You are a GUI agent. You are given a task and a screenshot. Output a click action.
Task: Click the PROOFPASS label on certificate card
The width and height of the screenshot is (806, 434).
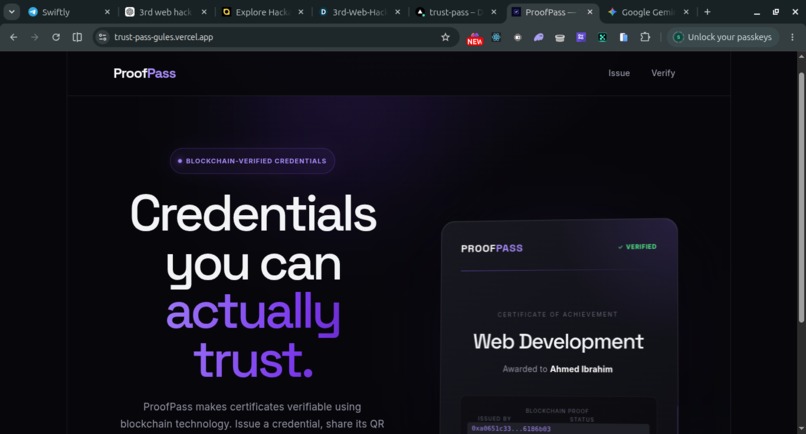492,248
